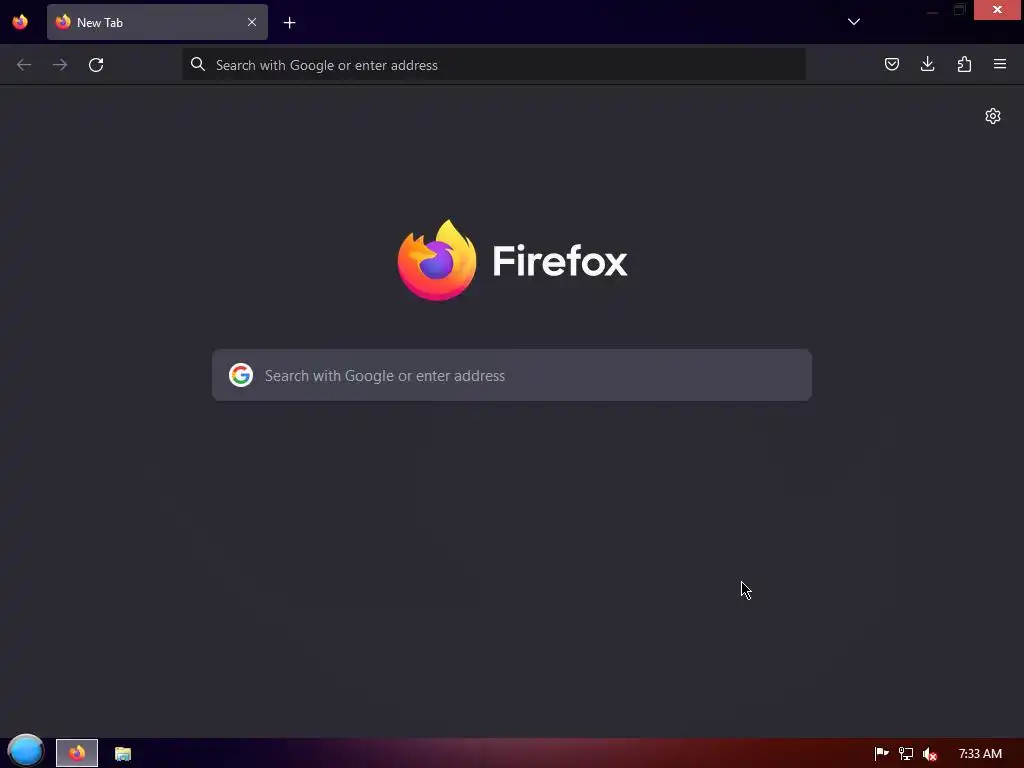Image resolution: width=1024 pixels, height=768 pixels.
Task: Open the application hamburger menu
Action: click(1000, 64)
